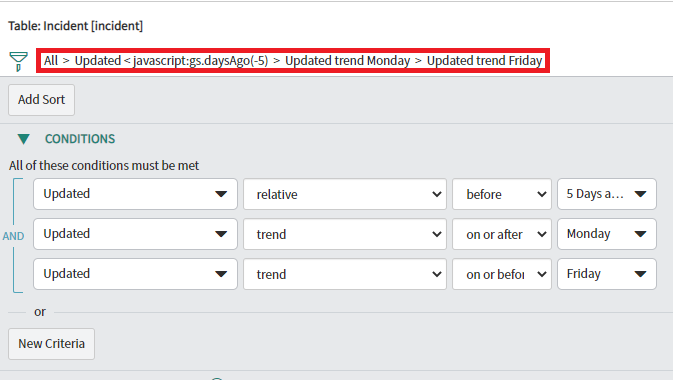Open the before comparison dropdown
This screenshot has width=673, height=380.
coord(502,194)
